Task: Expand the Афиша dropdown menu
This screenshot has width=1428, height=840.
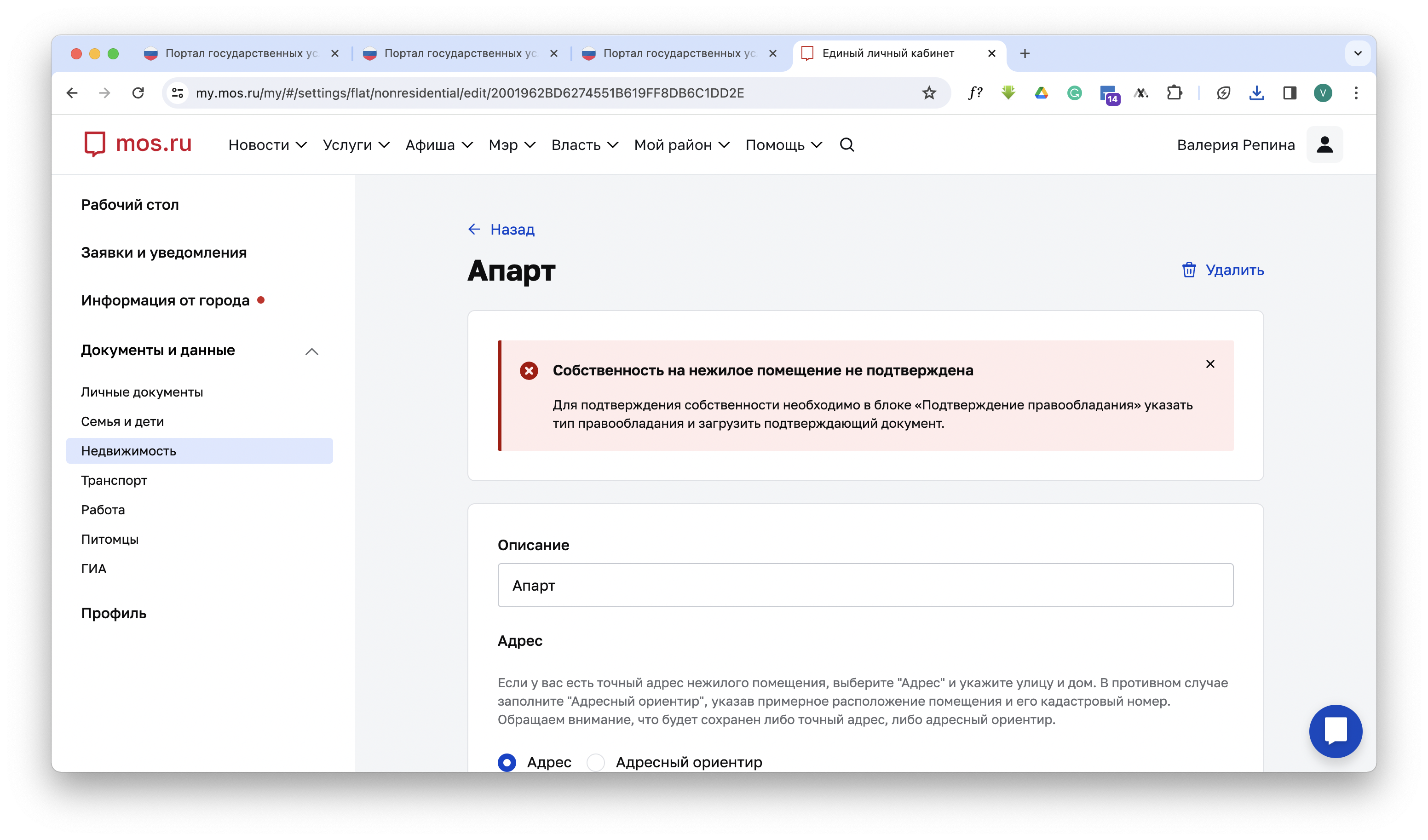Action: [x=438, y=145]
